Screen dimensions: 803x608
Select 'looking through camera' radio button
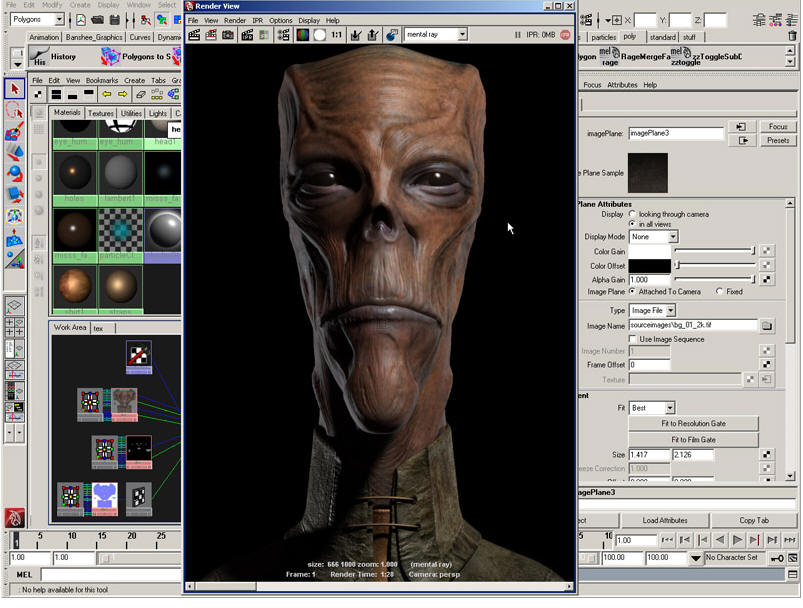coord(632,214)
